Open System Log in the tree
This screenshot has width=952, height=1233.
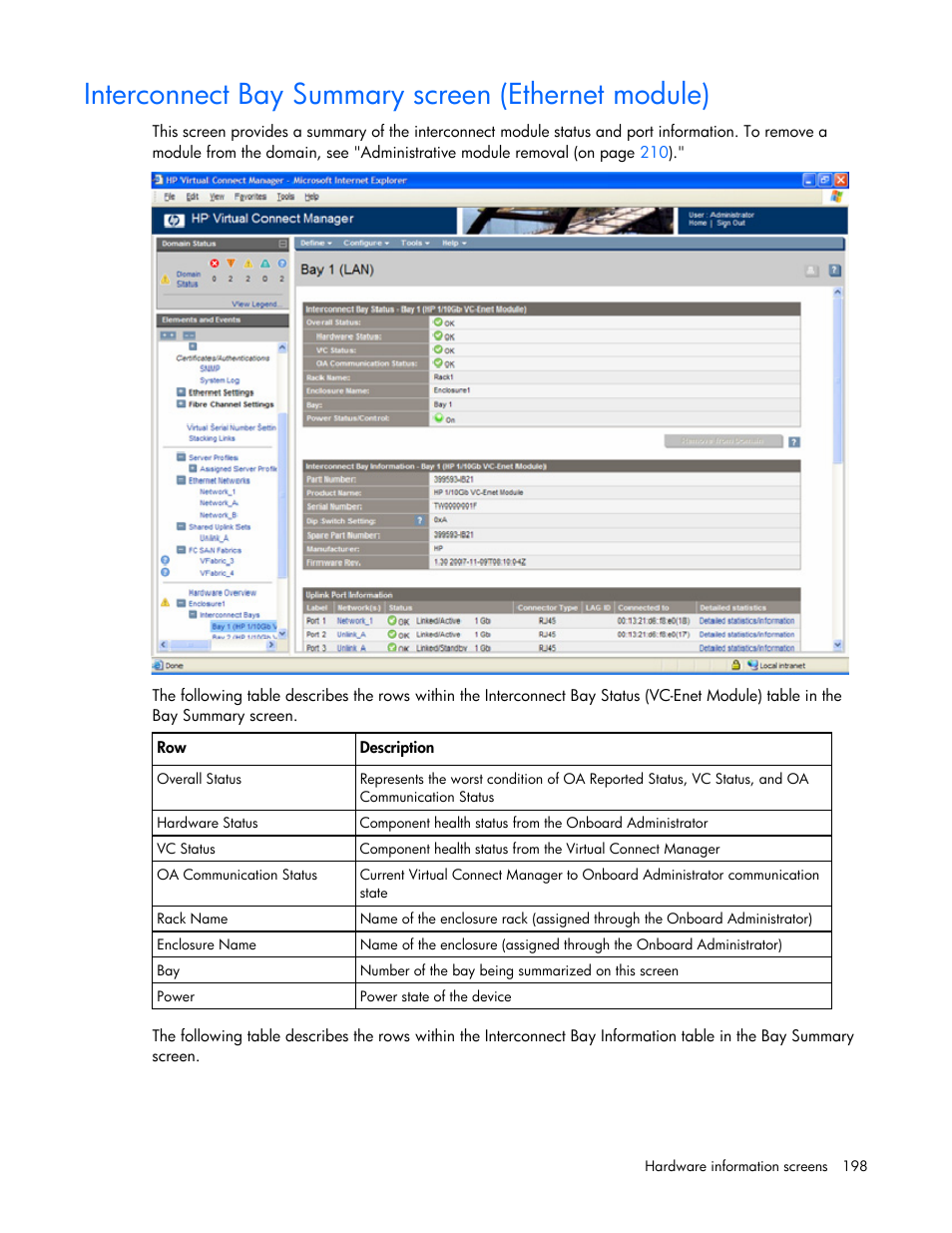coord(220,380)
